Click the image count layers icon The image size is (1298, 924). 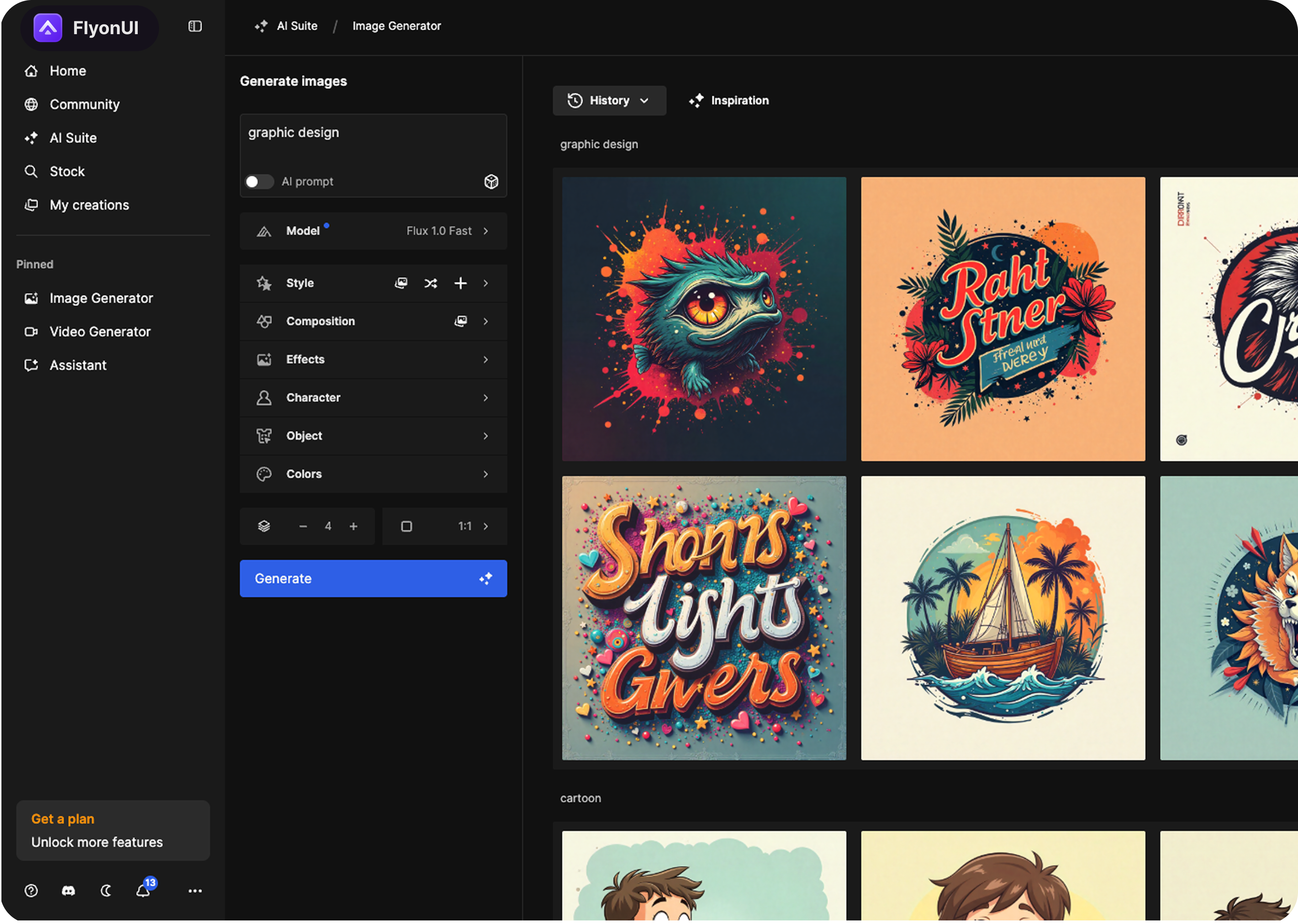[264, 527]
